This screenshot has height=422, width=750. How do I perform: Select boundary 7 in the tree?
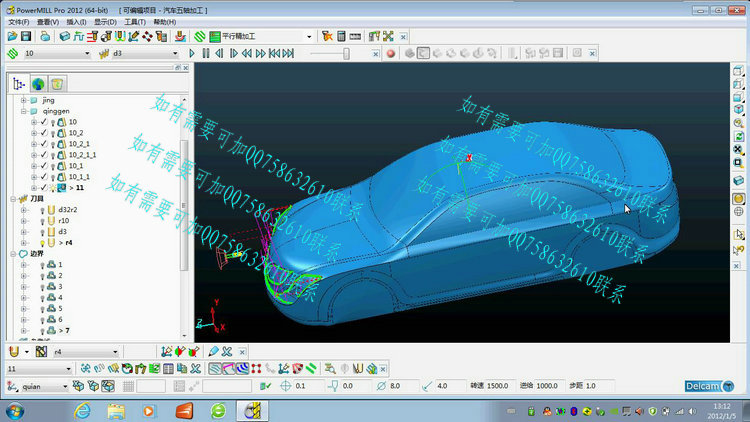(x=67, y=331)
